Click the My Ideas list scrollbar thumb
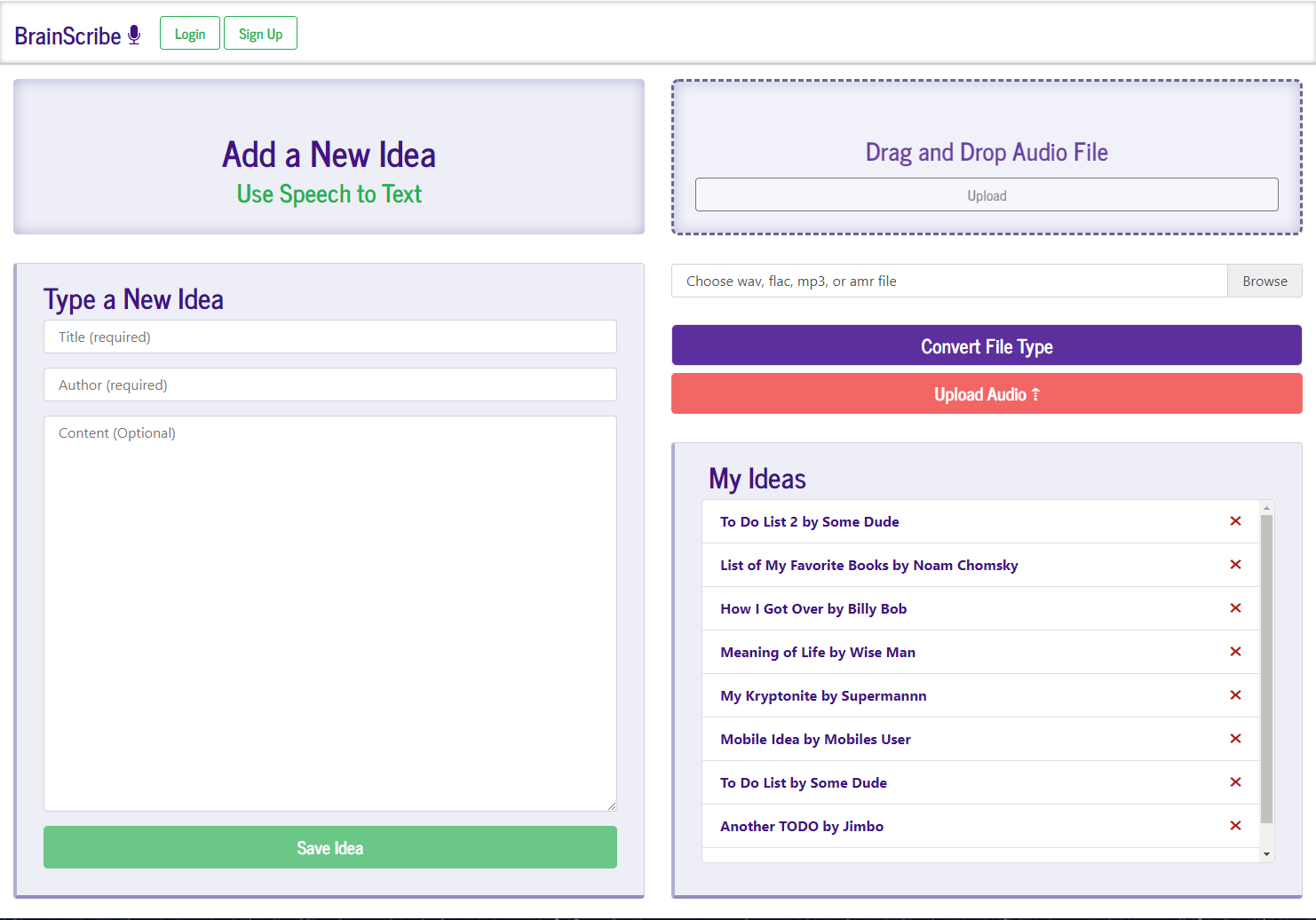1316x920 pixels. (1267, 669)
